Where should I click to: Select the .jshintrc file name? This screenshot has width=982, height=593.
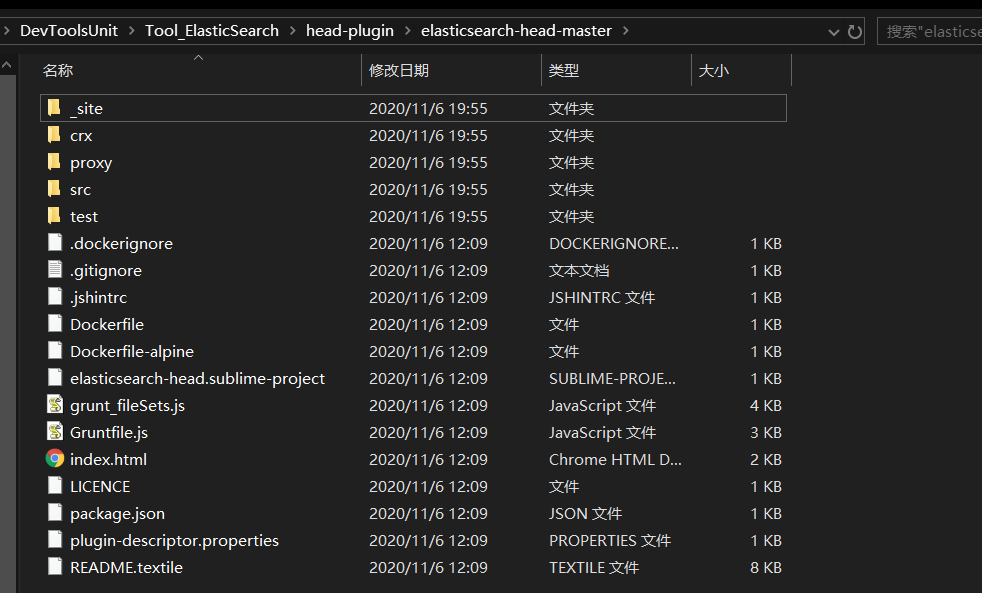click(x=98, y=297)
